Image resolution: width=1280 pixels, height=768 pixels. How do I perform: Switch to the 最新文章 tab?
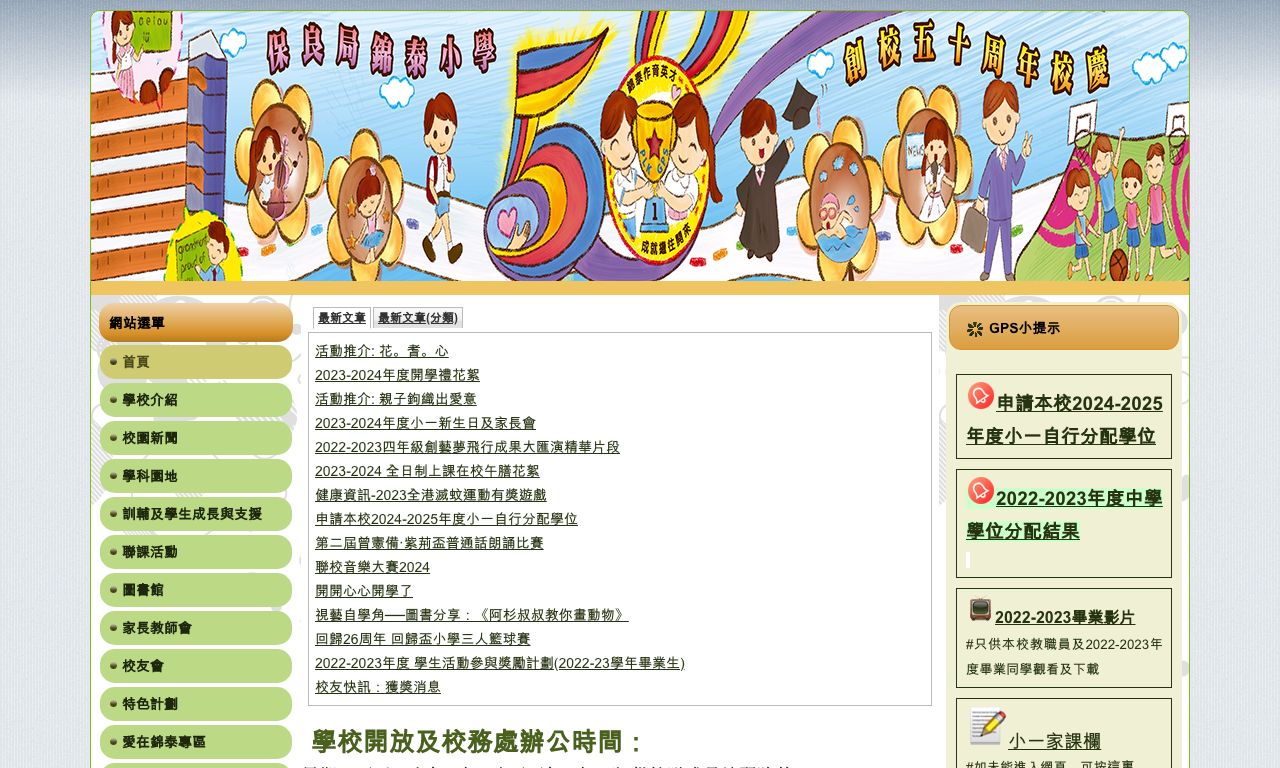click(341, 317)
